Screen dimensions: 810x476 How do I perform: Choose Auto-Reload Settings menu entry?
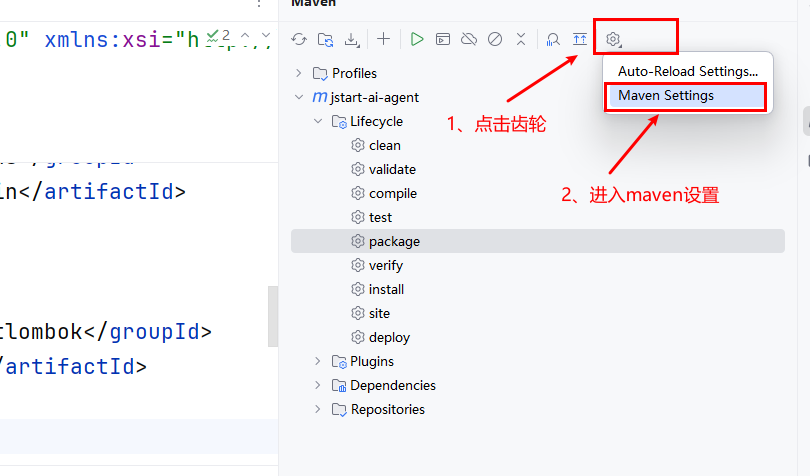point(688,71)
